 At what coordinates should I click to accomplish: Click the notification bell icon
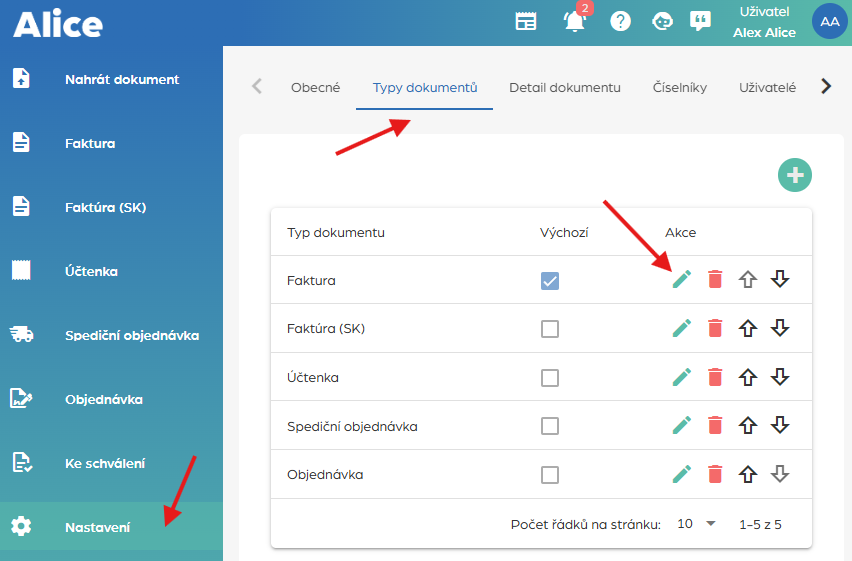pyautogui.click(x=575, y=21)
